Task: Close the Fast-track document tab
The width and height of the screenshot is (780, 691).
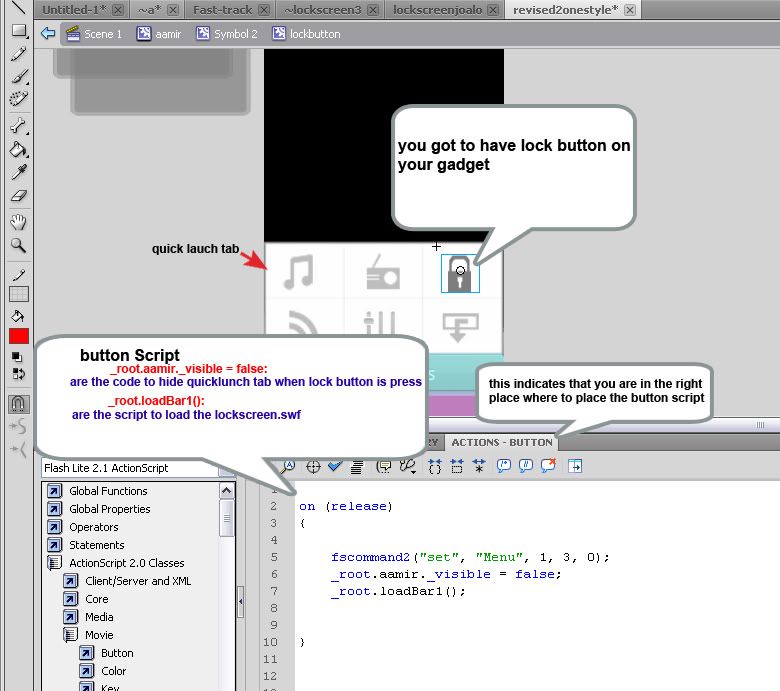Action: tap(264, 10)
